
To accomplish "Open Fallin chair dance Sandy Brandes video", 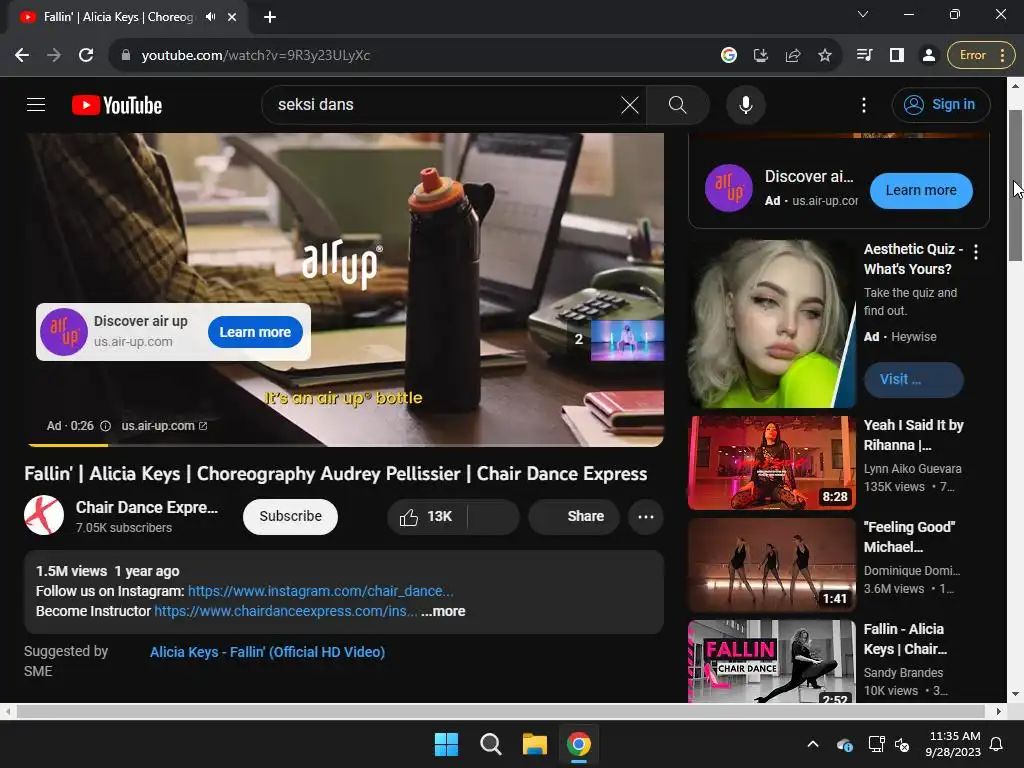I will 771,661.
